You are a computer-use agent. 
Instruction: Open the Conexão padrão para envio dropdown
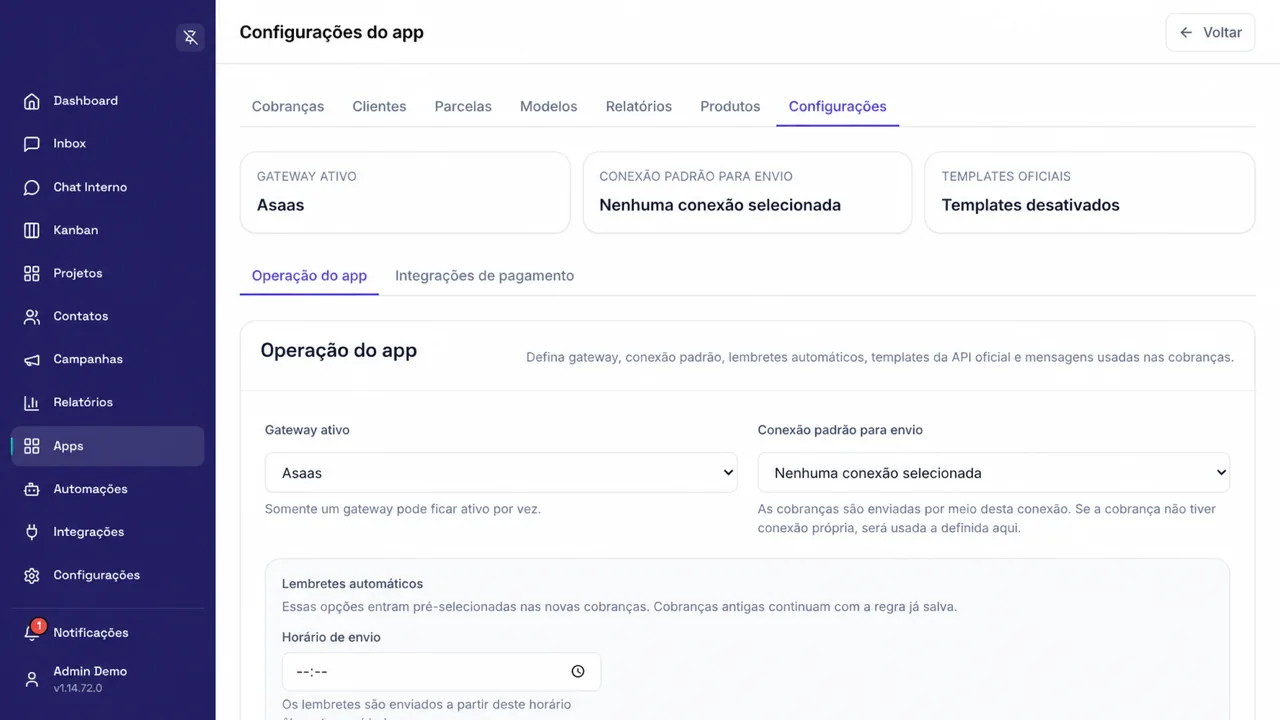coord(994,473)
